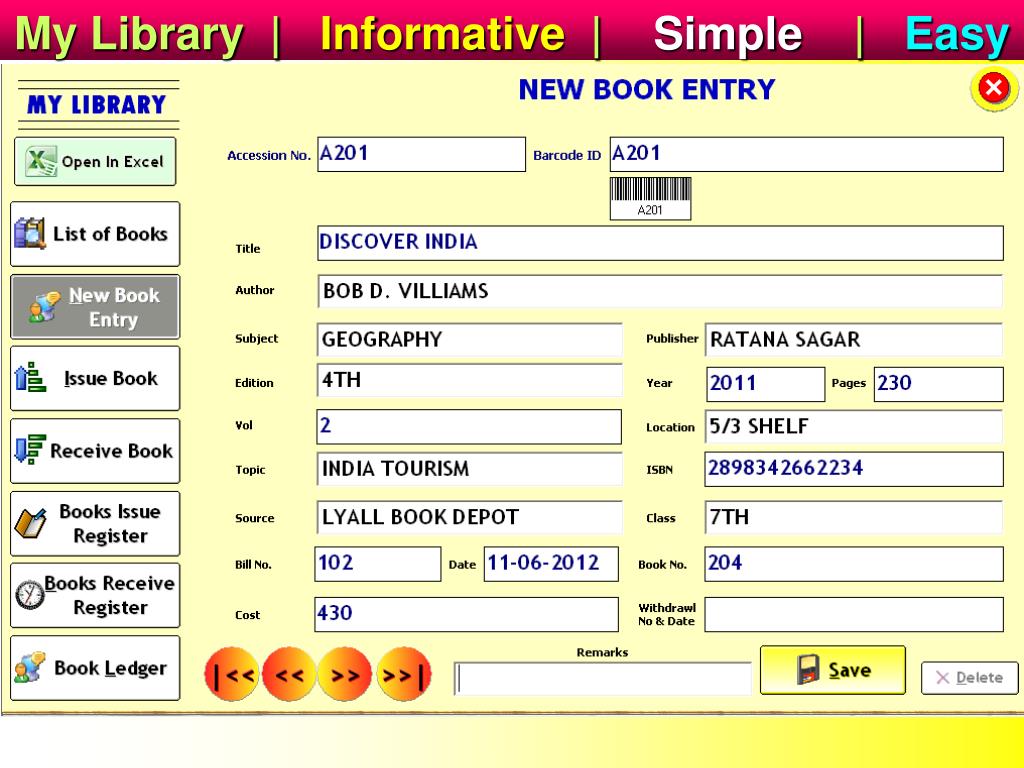This screenshot has height=768, width=1024.
Task: Click the book-and-pen icon of Books Issue Register
Action: click(30, 523)
